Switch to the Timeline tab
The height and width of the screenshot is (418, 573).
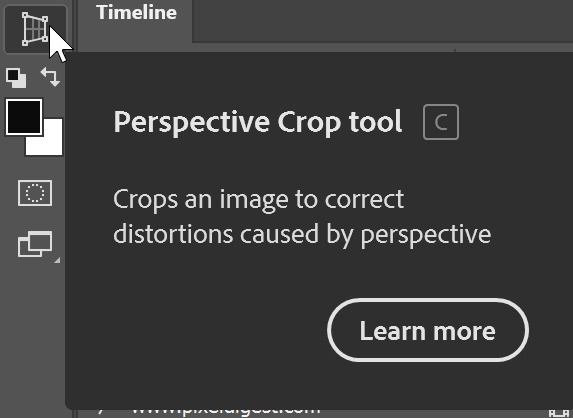(136, 13)
